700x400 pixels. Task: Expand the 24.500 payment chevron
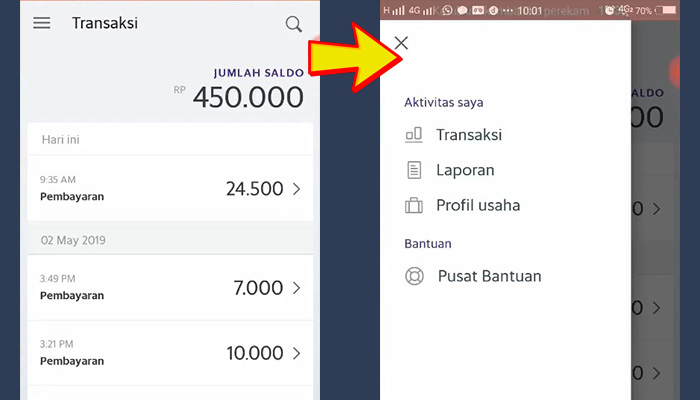coord(296,189)
